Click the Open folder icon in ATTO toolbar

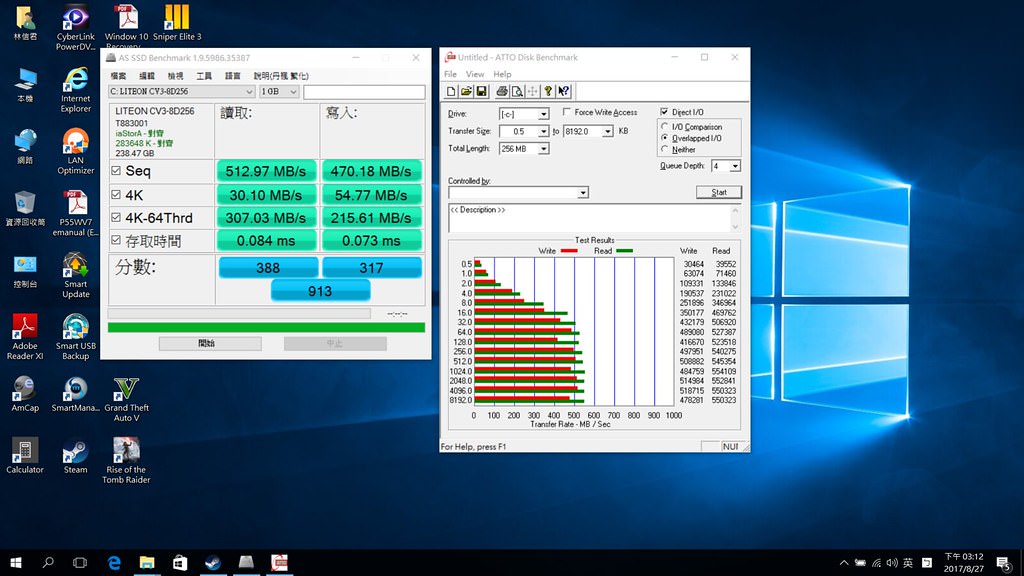(466, 91)
